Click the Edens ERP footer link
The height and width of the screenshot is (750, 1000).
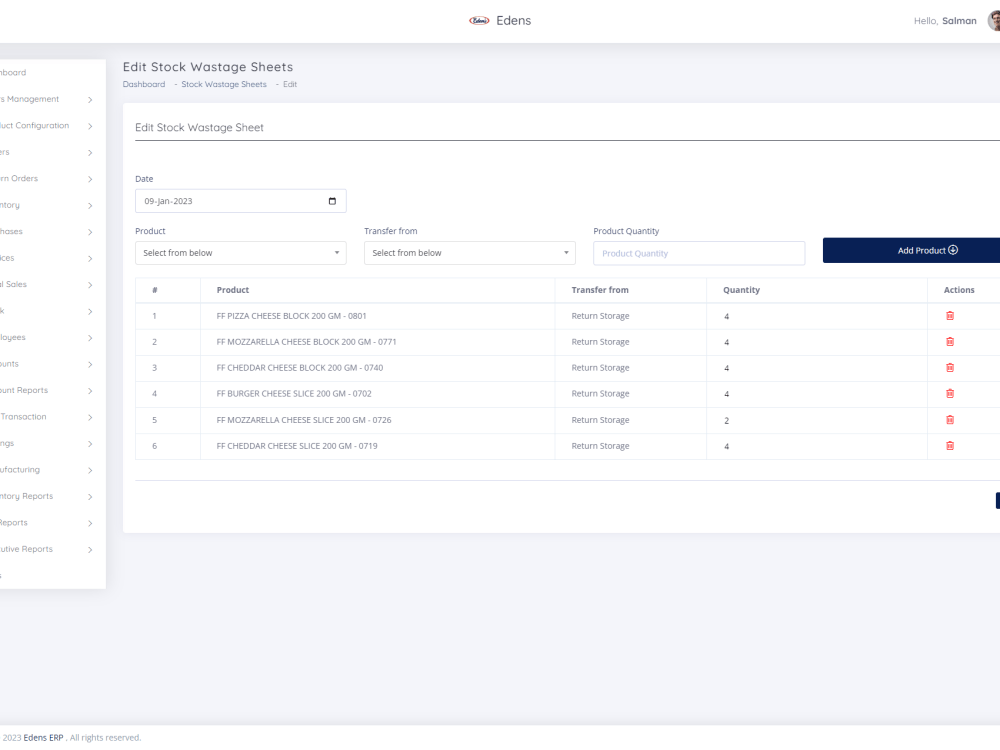pos(43,737)
